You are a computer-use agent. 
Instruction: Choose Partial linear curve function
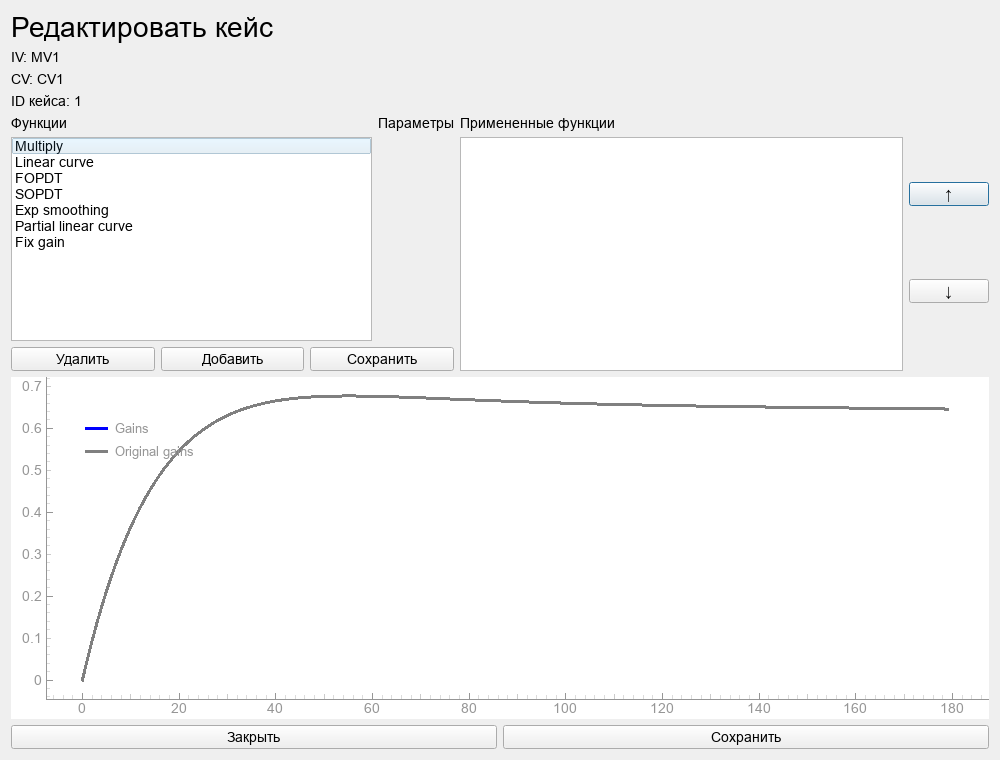pos(191,226)
